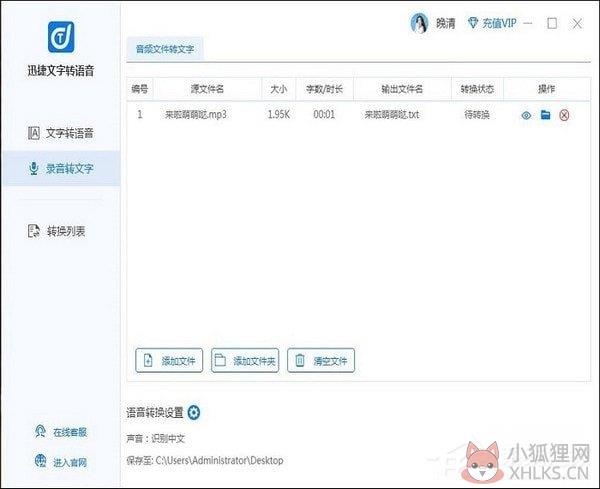Click the globe icon beside 进入官网
600x489 pixels.
click(x=40, y=461)
